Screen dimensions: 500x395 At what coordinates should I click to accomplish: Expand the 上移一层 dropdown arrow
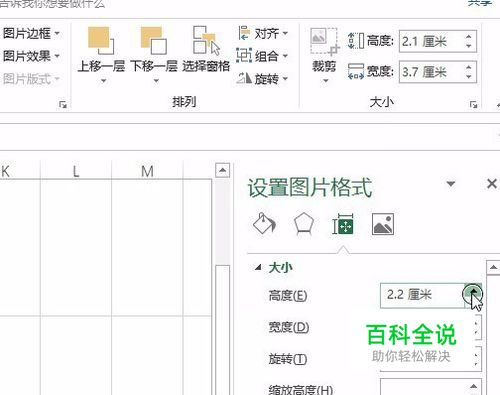coord(103,81)
